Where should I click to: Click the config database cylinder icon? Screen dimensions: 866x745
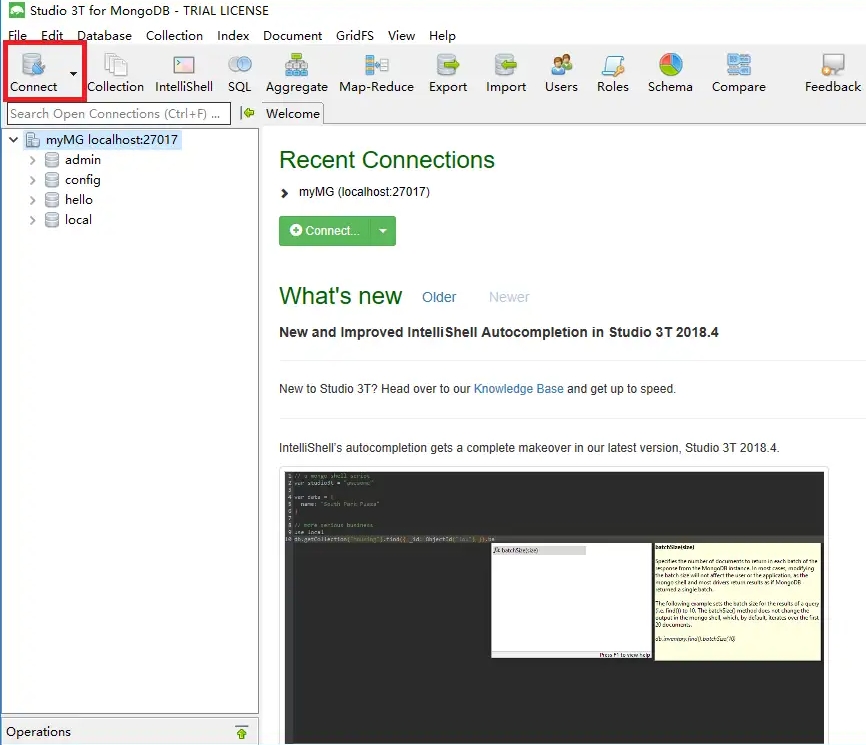52,179
